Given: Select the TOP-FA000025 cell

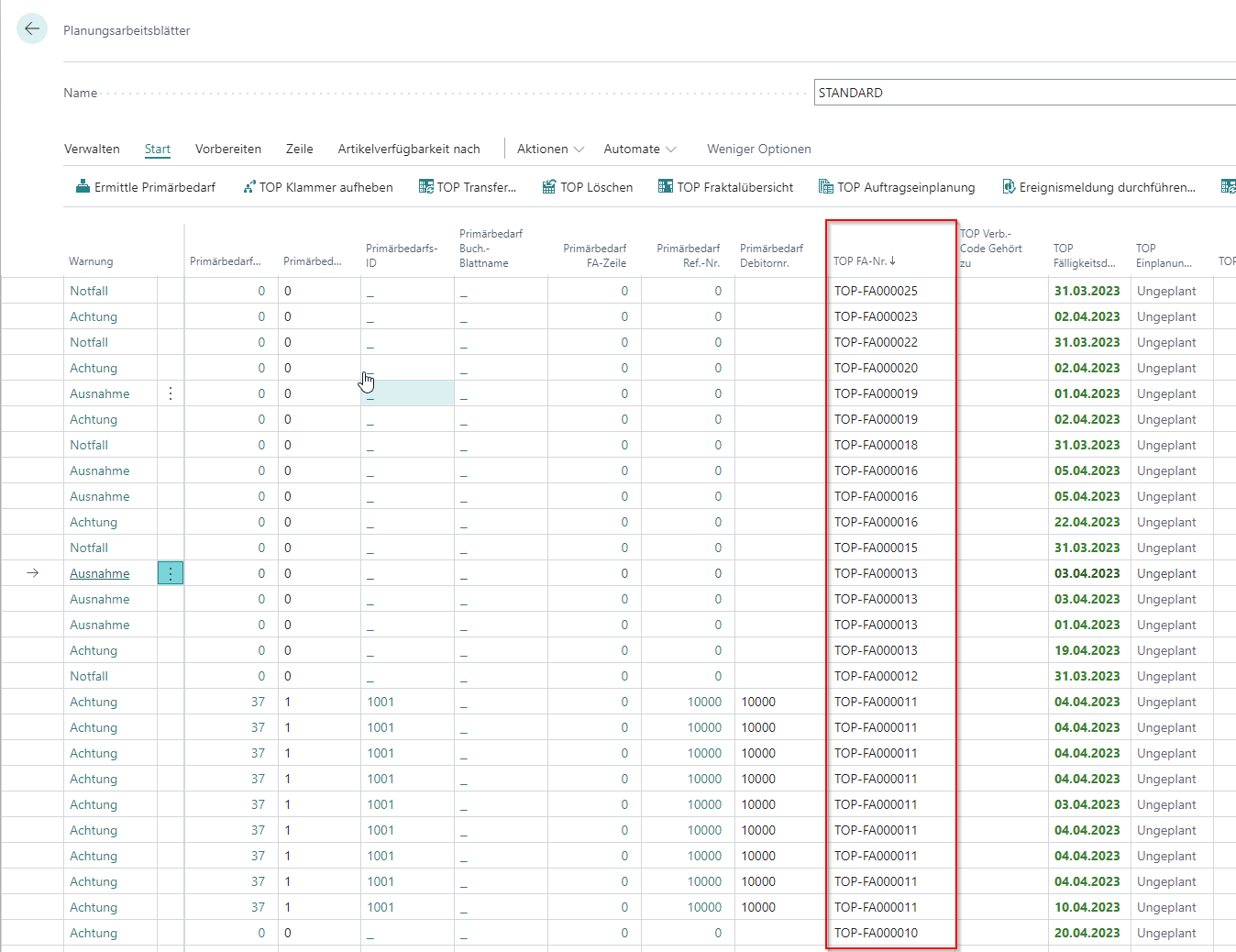Looking at the screenshot, I should tap(876, 291).
